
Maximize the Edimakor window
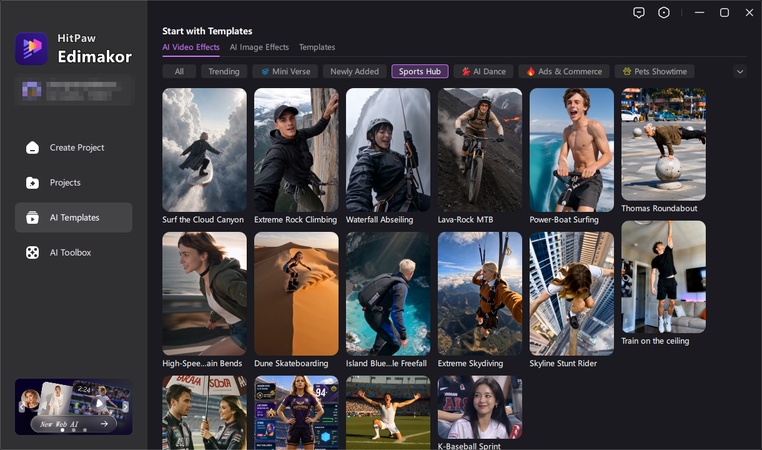tap(725, 13)
